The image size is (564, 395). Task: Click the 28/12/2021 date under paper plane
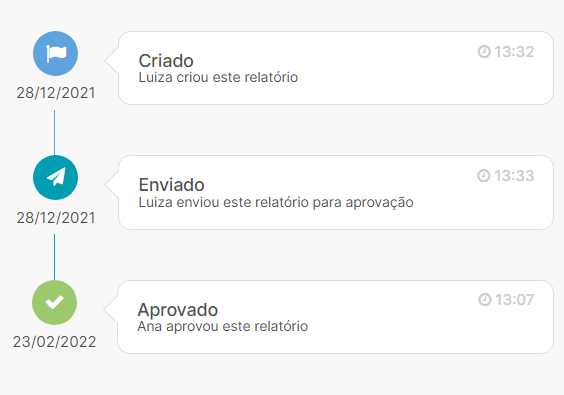(x=56, y=218)
